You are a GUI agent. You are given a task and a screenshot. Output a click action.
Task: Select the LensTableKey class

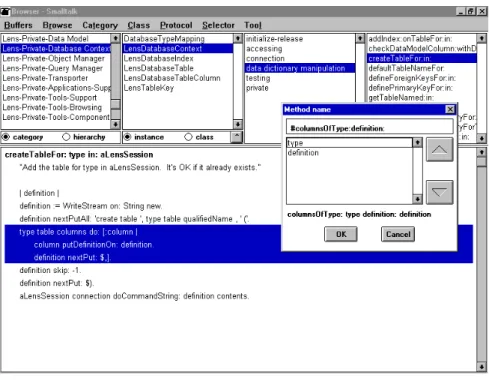pos(178,88)
